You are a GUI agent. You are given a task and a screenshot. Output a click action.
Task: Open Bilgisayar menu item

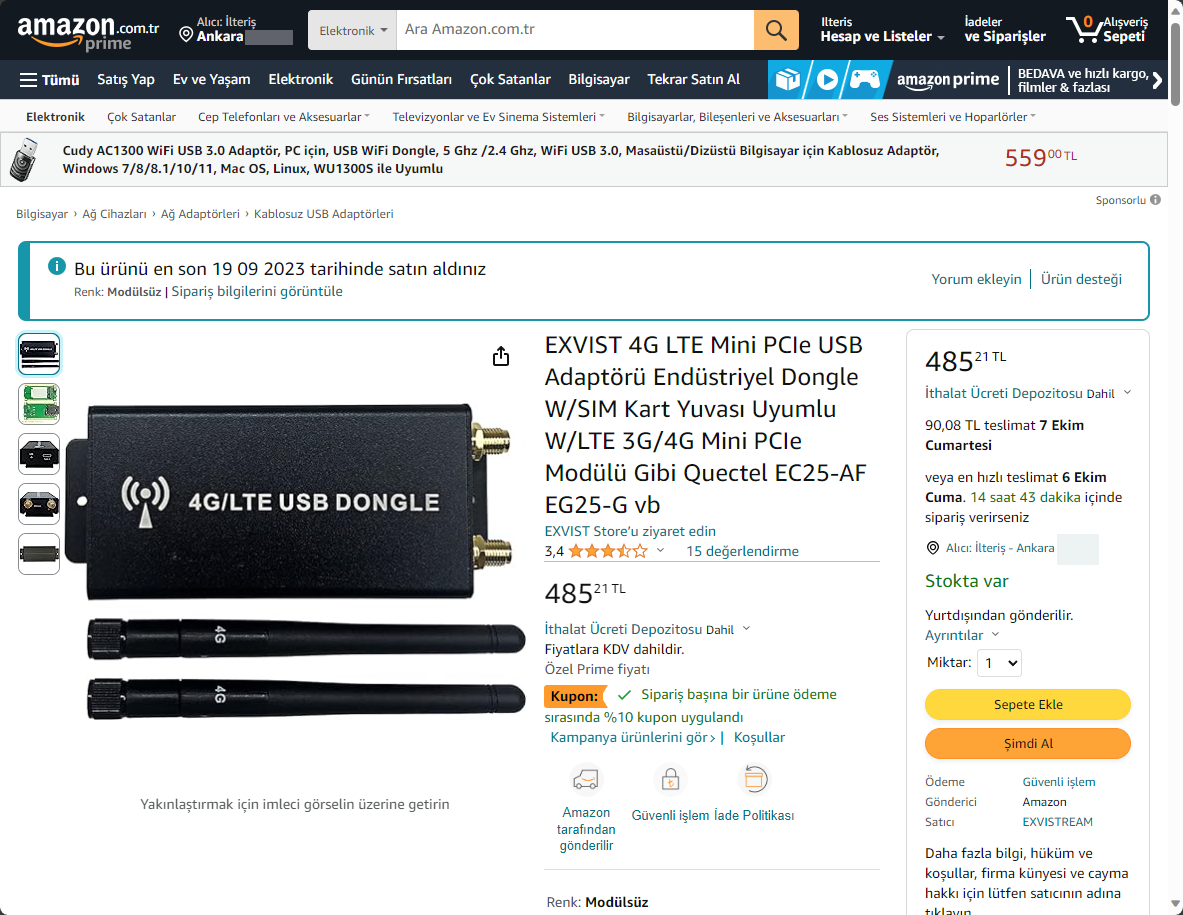pos(598,79)
